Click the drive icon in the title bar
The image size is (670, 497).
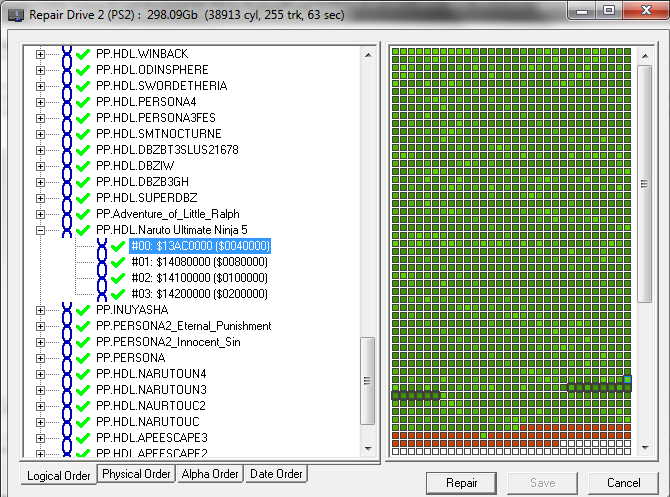coord(16,15)
